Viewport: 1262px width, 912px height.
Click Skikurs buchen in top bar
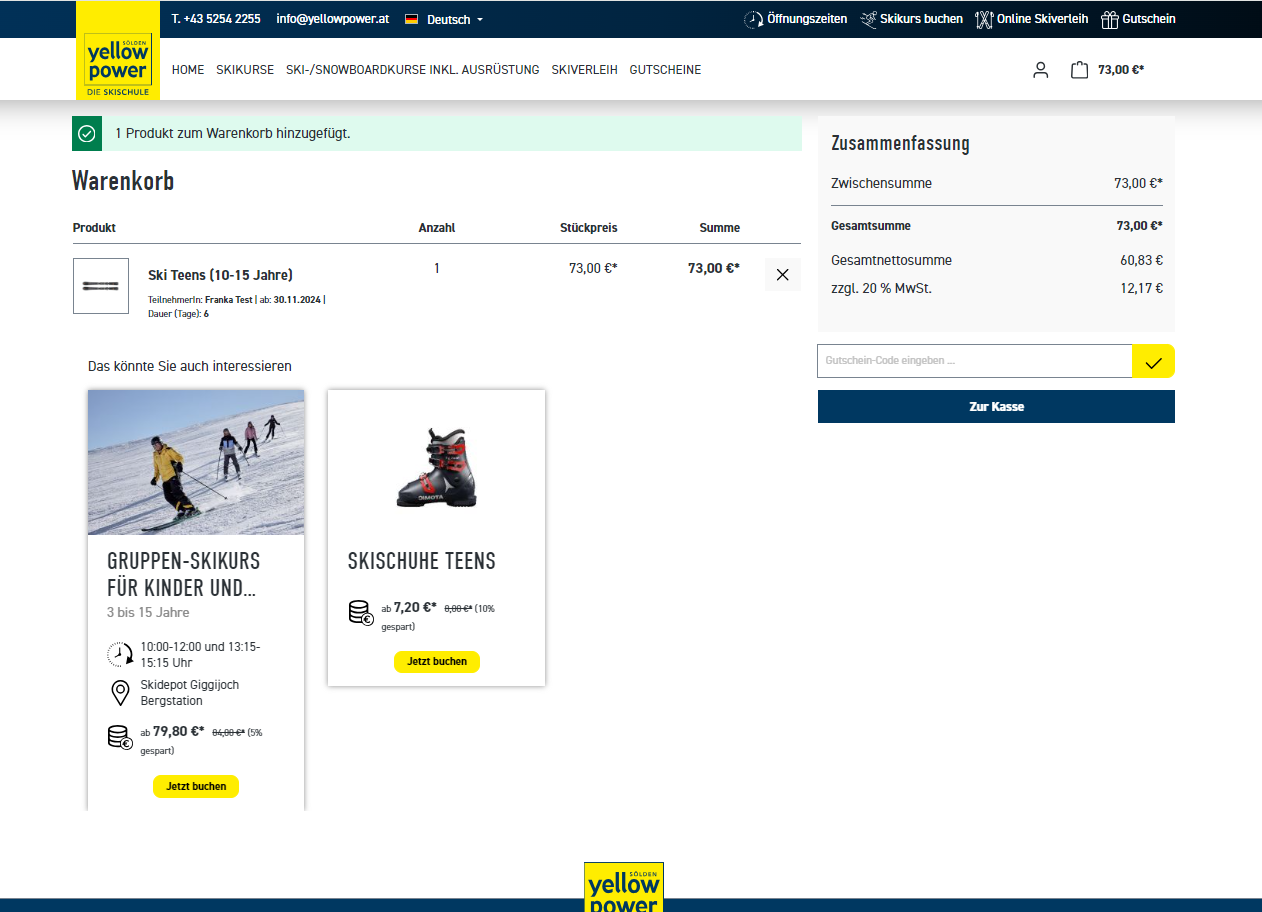click(x=911, y=19)
